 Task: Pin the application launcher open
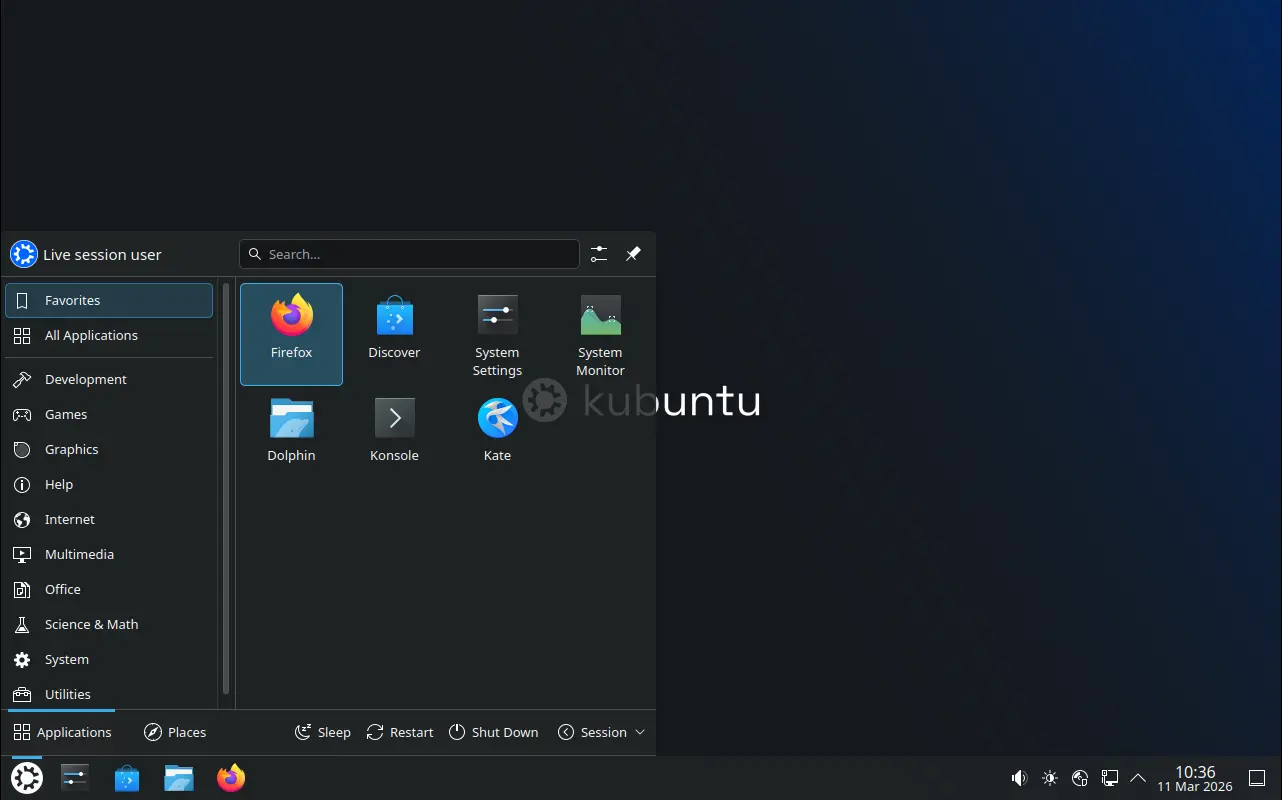point(633,254)
